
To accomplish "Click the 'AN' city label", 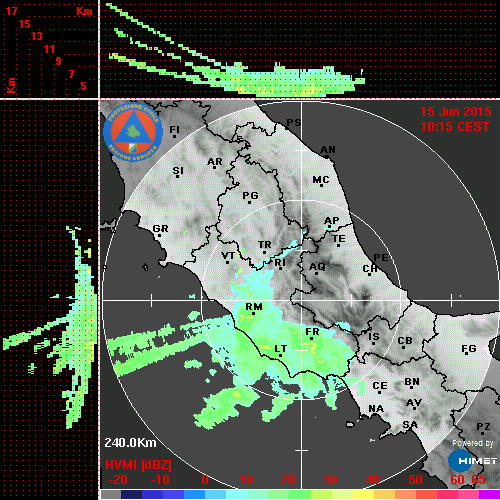I will [328, 150].
